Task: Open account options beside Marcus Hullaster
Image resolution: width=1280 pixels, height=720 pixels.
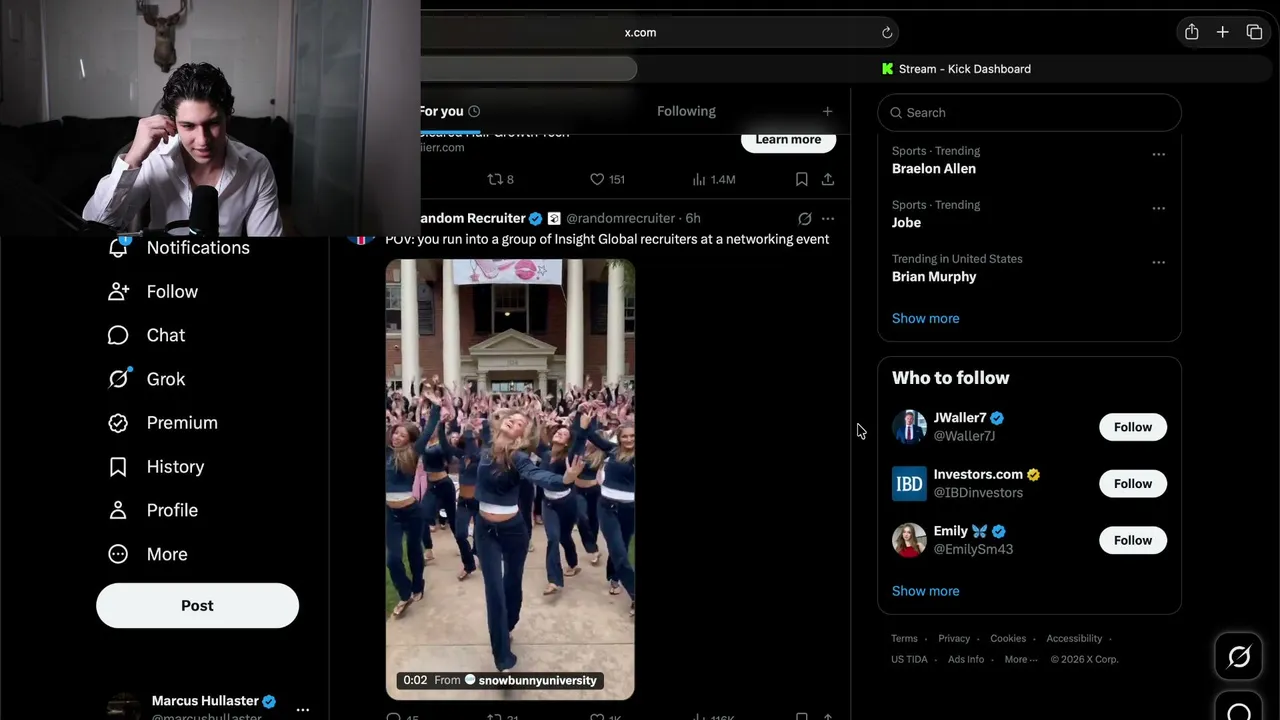Action: (303, 710)
